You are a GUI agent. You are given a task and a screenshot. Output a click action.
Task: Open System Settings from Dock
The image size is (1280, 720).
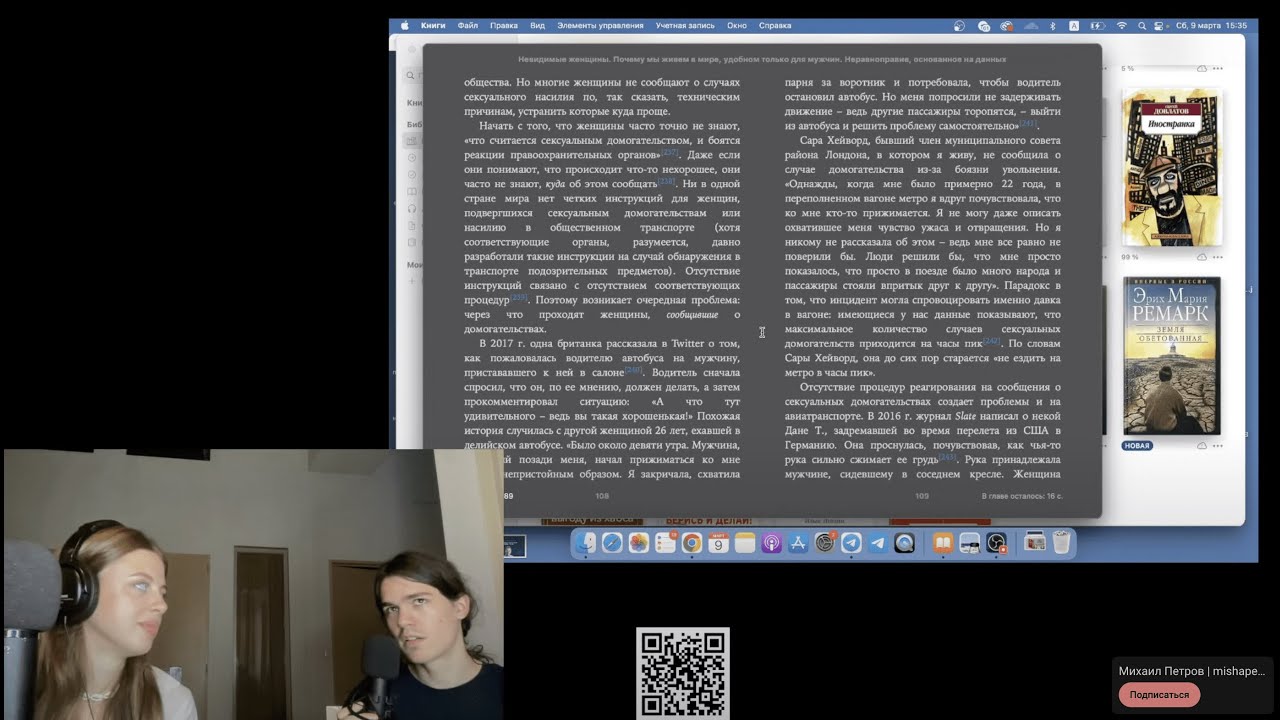pos(825,543)
